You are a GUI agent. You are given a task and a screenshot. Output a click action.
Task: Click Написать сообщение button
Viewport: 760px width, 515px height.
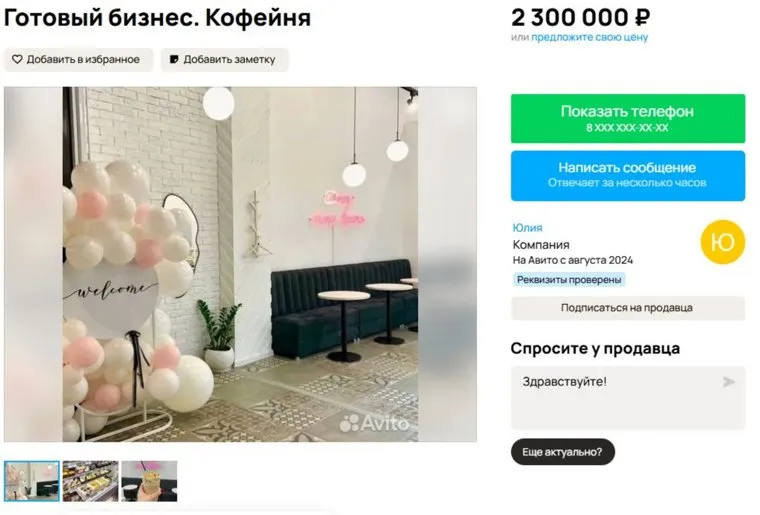click(x=628, y=175)
